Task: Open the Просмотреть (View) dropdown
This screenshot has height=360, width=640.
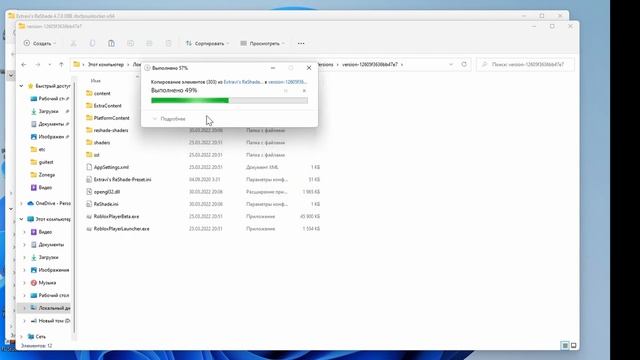Action: point(262,43)
